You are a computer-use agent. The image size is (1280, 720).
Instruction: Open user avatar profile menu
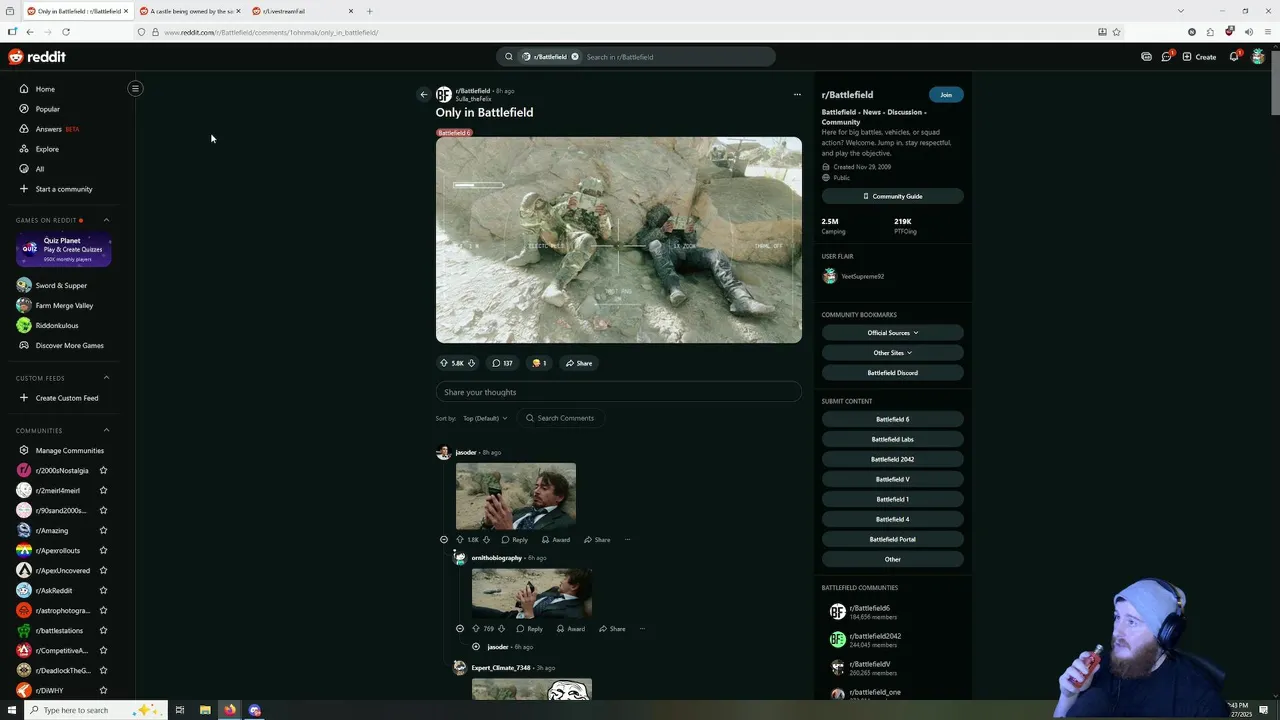coord(1258,57)
